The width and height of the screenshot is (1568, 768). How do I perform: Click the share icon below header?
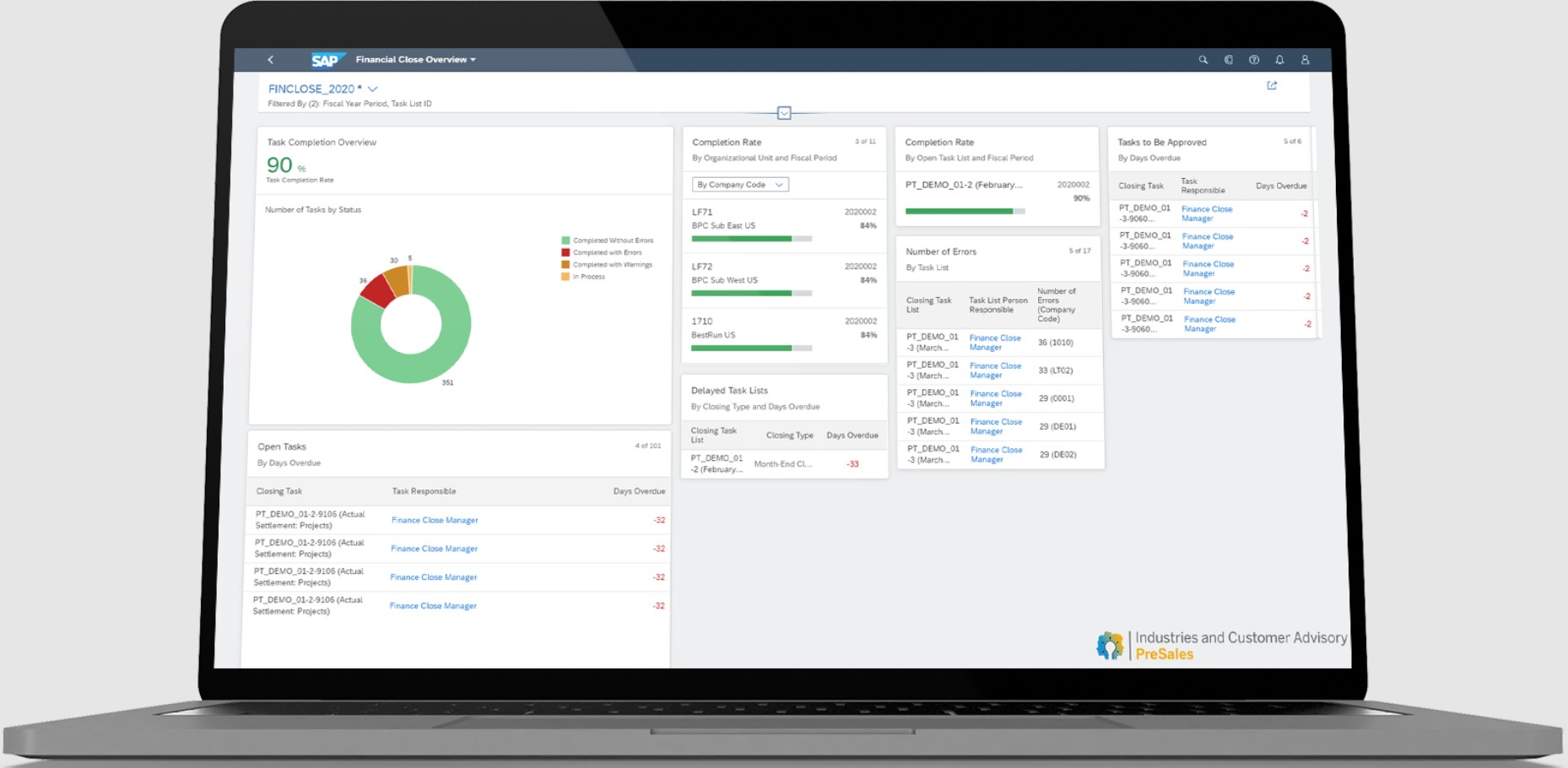1272,85
